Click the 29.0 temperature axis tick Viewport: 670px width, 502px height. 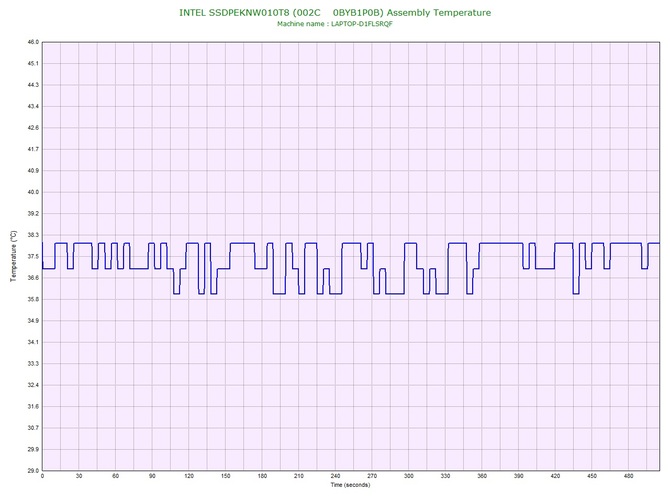pos(33,471)
